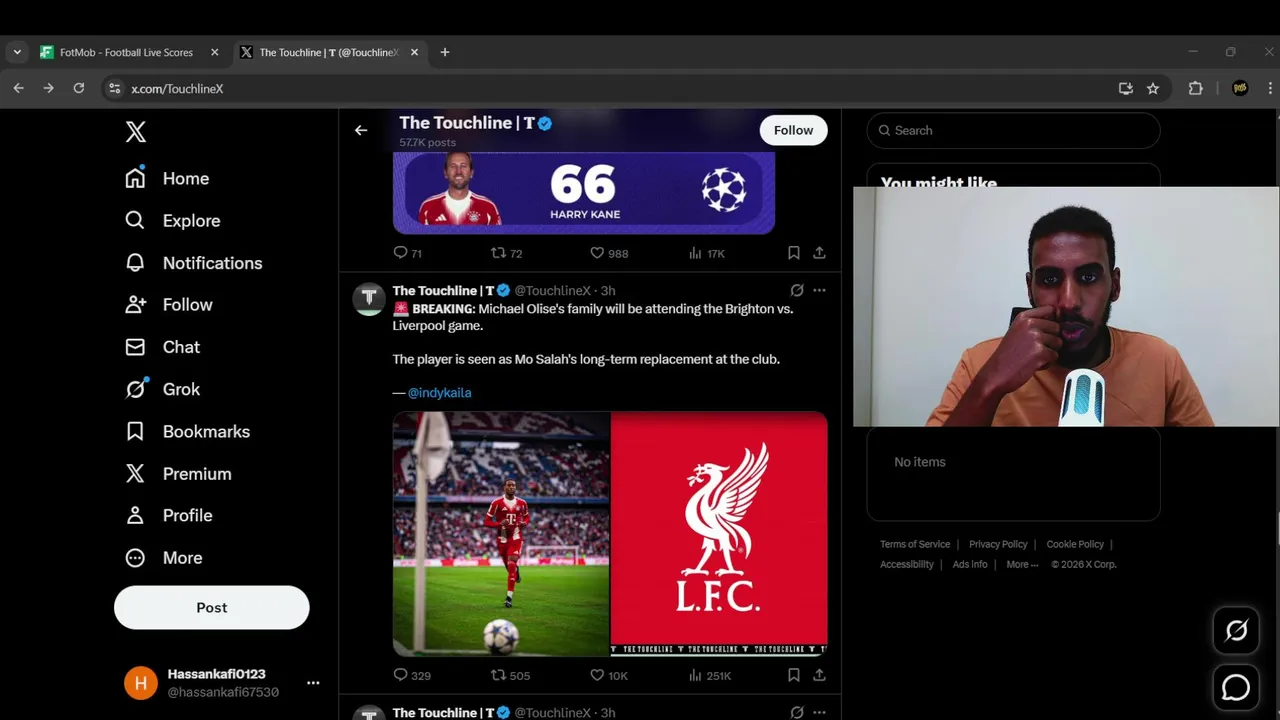Open Privacy Policy link
This screenshot has height=720, width=1280.
[x=998, y=544]
